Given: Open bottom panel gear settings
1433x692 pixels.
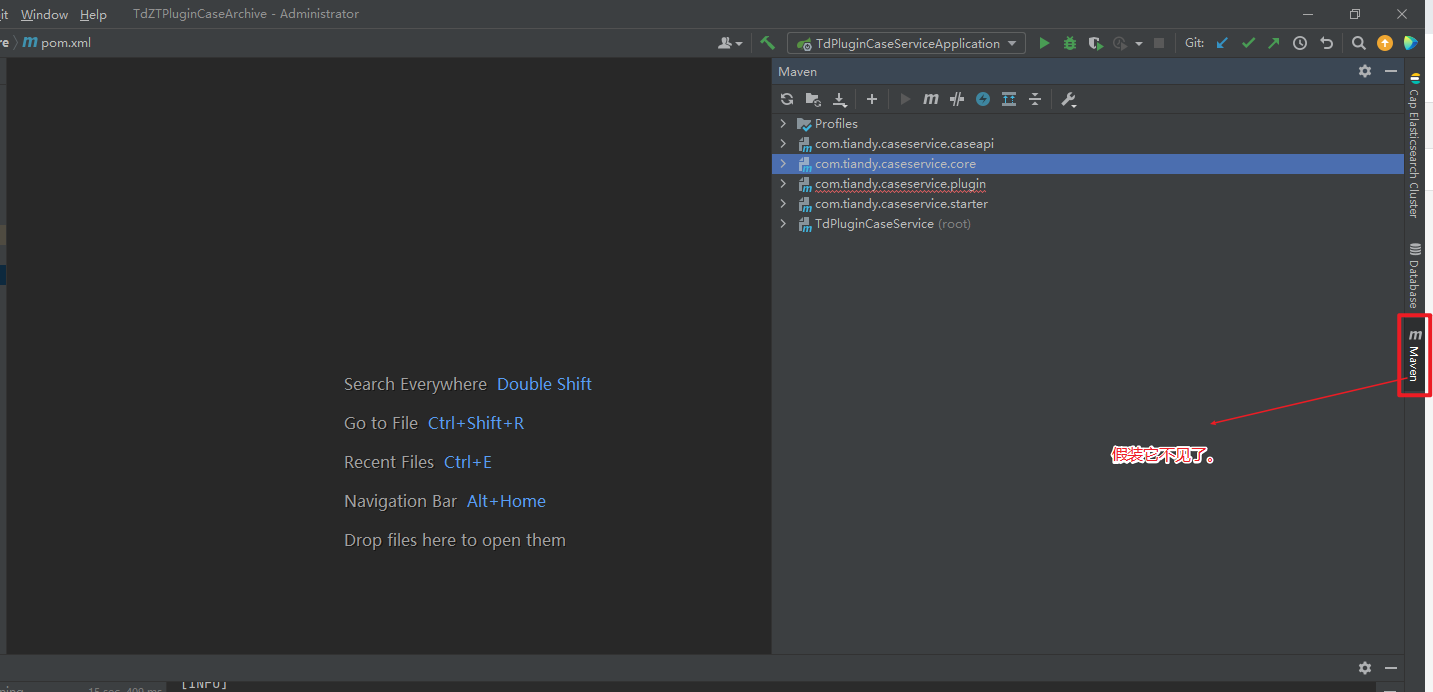Looking at the screenshot, I should pyautogui.click(x=1365, y=667).
